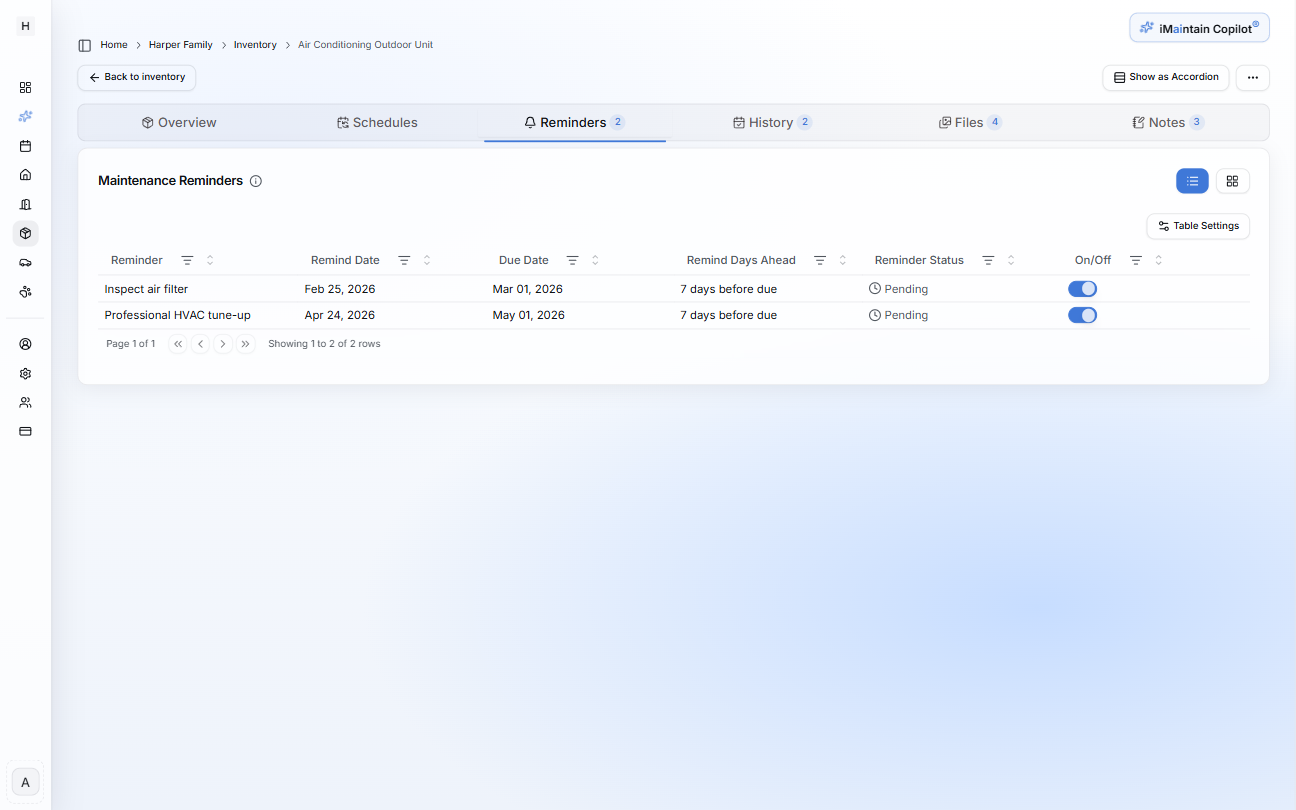Open the three-dot more options menu

pyautogui.click(x=1252, y=77)
